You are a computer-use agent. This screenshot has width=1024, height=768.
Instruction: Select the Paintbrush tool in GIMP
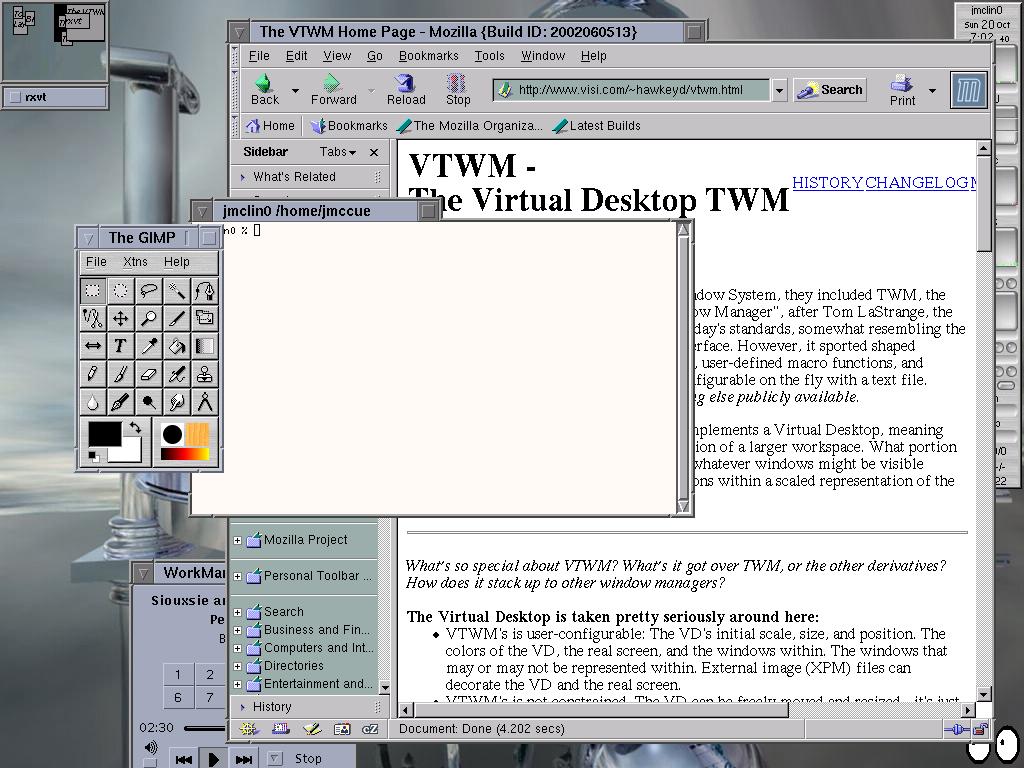tap(121, 374)
